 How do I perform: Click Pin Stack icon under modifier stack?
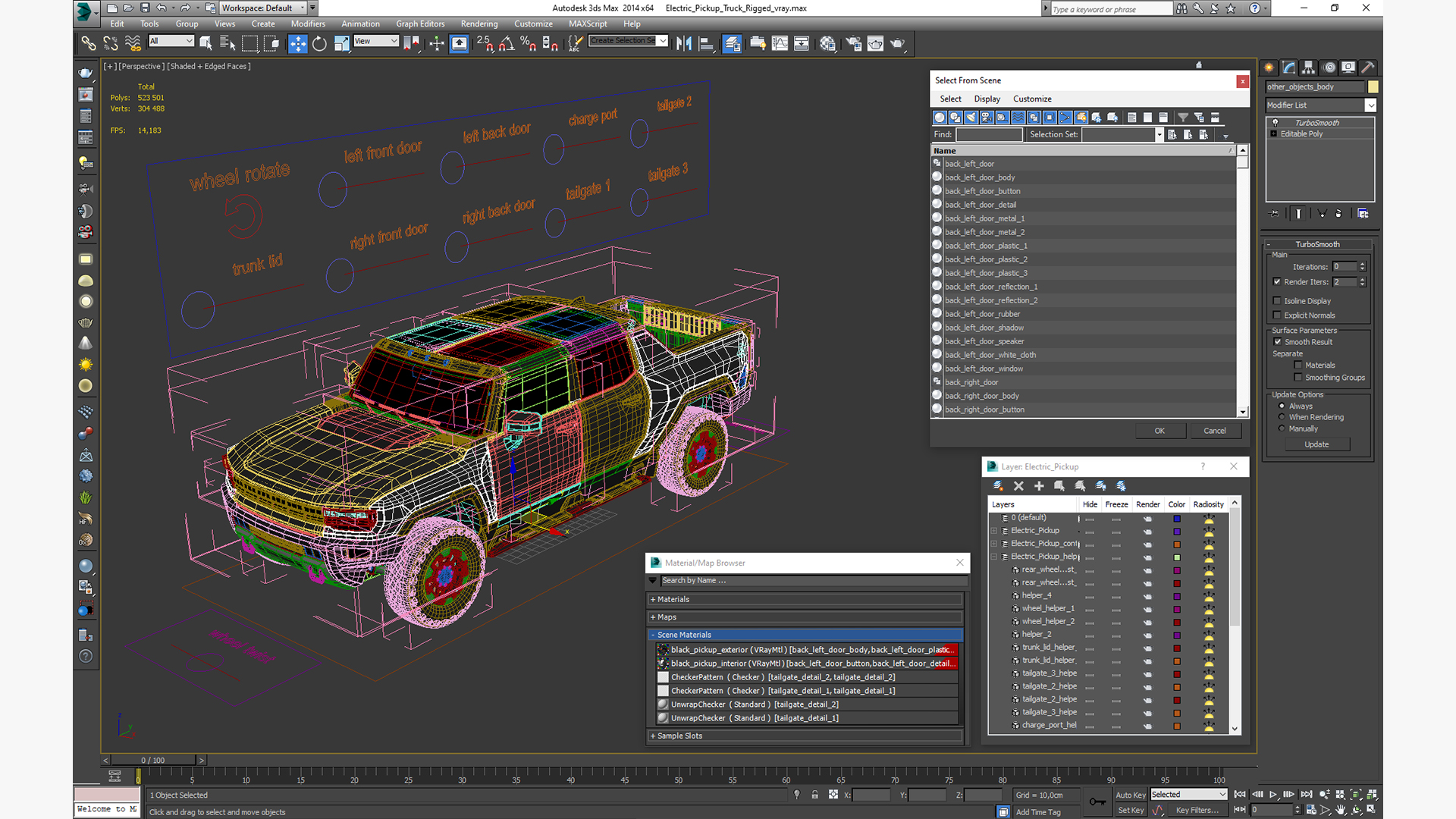(x=1274, y=214)
